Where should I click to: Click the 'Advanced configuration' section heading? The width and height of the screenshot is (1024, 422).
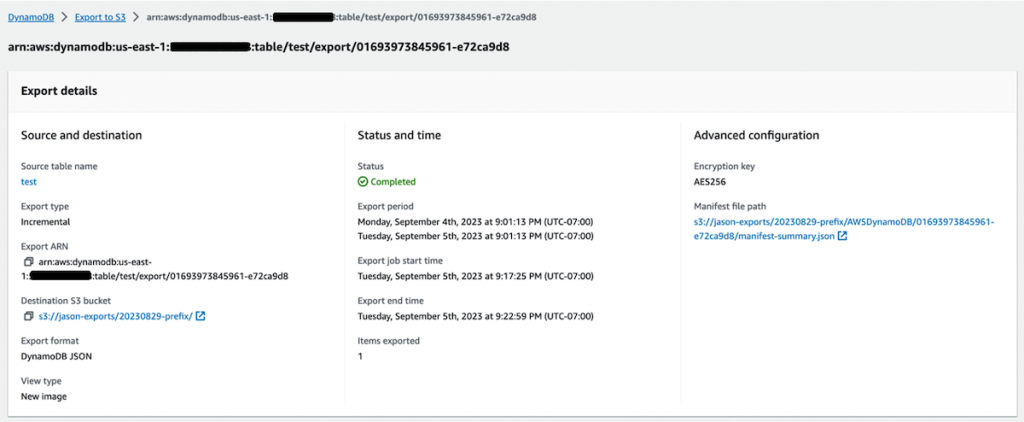(756, 136)
